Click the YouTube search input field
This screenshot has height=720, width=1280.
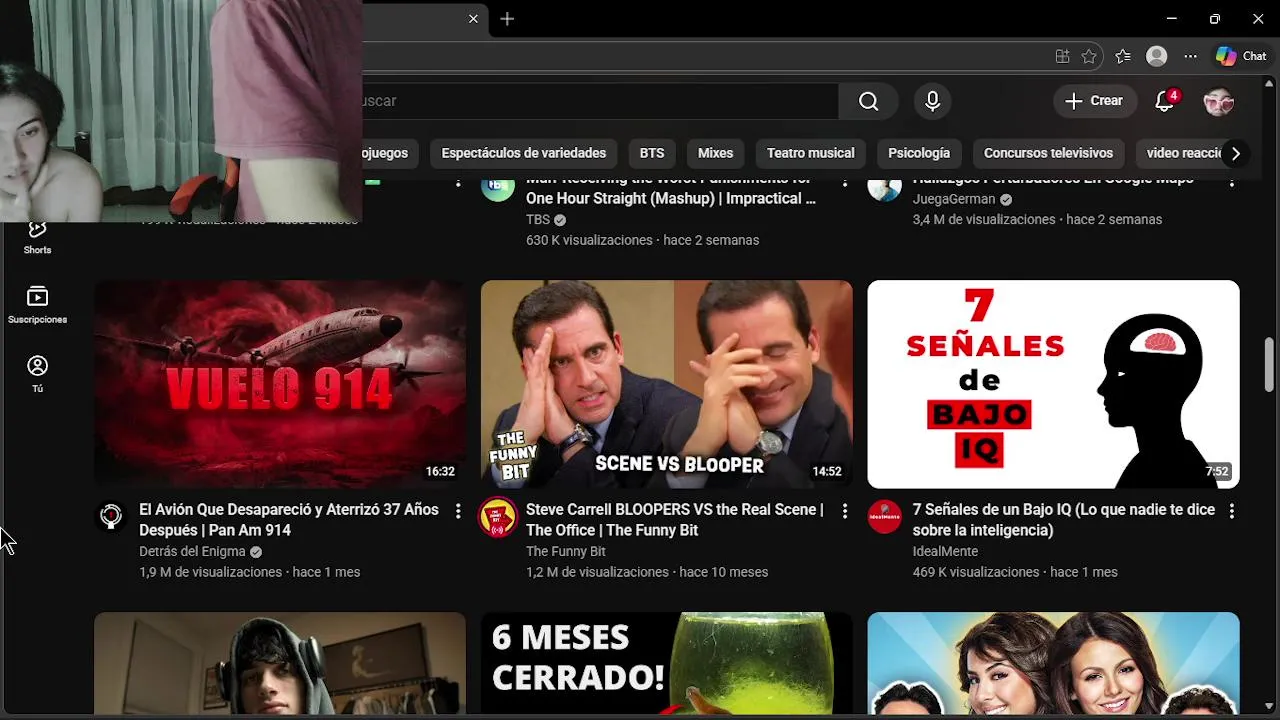(x=600, y=101)
